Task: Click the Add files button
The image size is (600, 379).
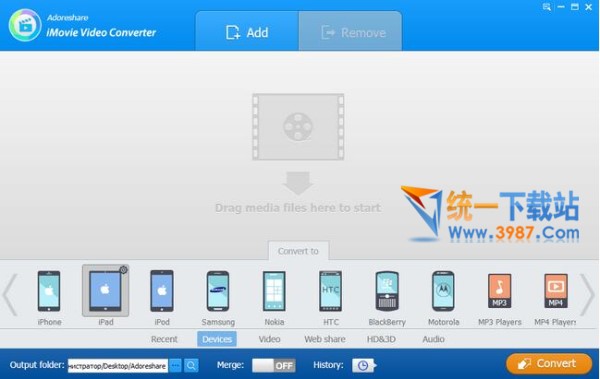Action: click(x=247, y=33)
